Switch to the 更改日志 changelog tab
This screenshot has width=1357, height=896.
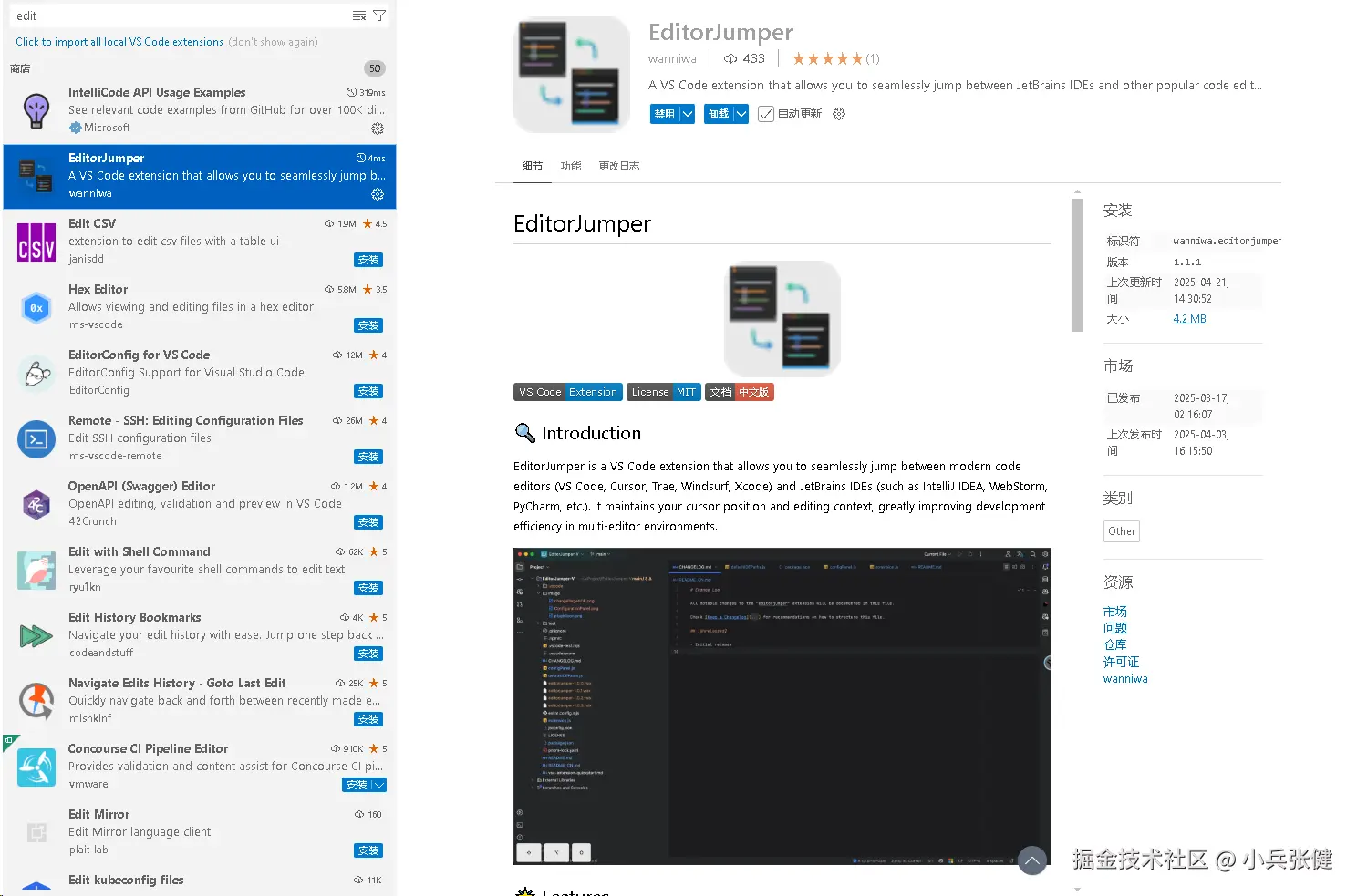pyautogui.click(x=619, y=166)
